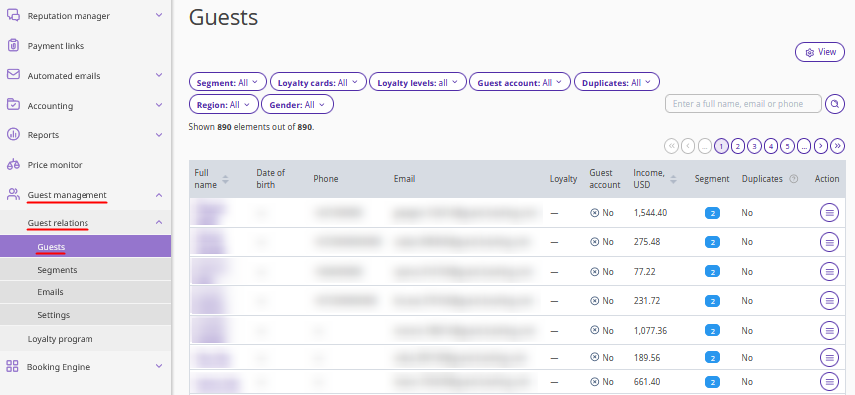Click the 661.40 income value
Screen dimensions: 855x395
click(x=647, y=382)
